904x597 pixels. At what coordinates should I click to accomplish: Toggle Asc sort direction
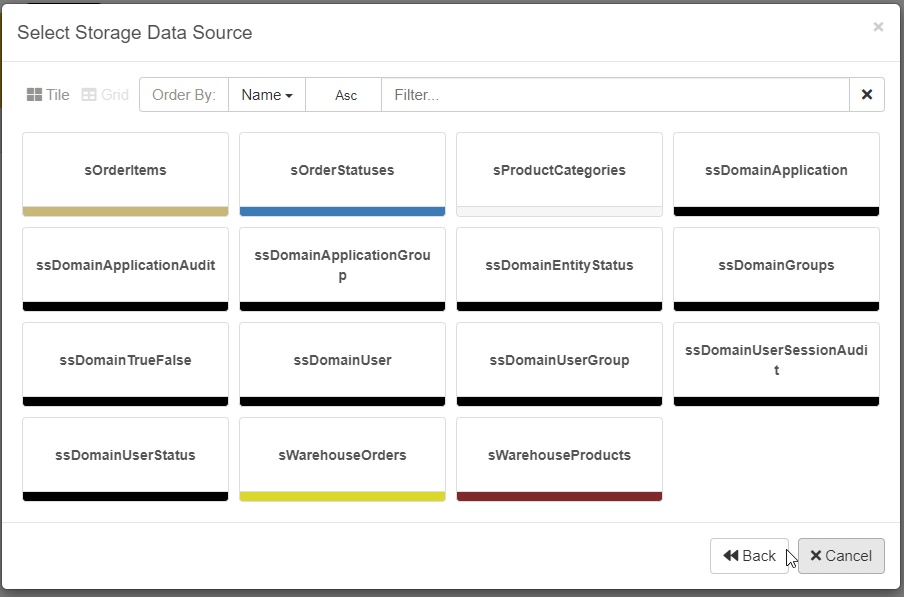point(345,95)
